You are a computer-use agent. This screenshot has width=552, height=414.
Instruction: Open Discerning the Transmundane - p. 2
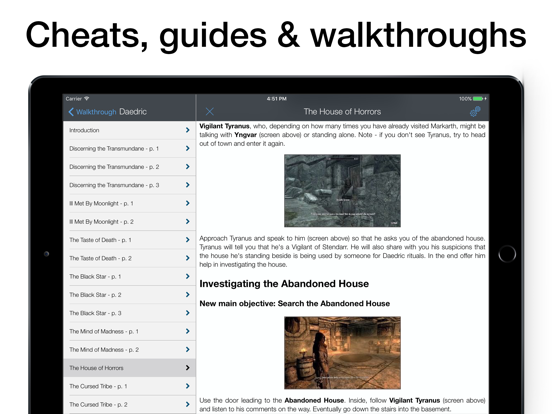pyautogui.click(x=130, y=167)
